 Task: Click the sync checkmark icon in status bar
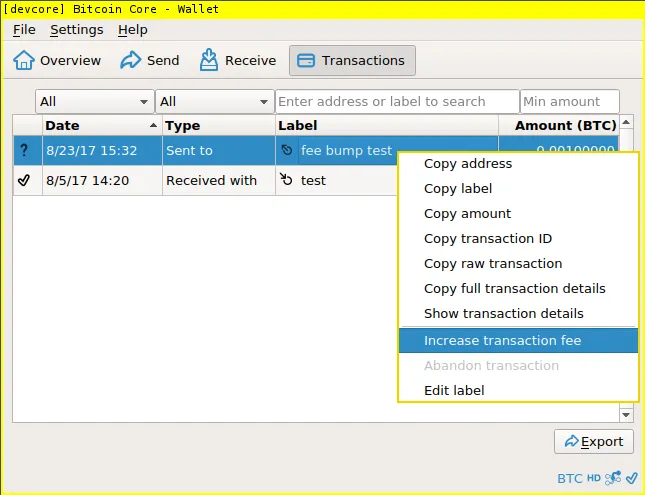631,478
